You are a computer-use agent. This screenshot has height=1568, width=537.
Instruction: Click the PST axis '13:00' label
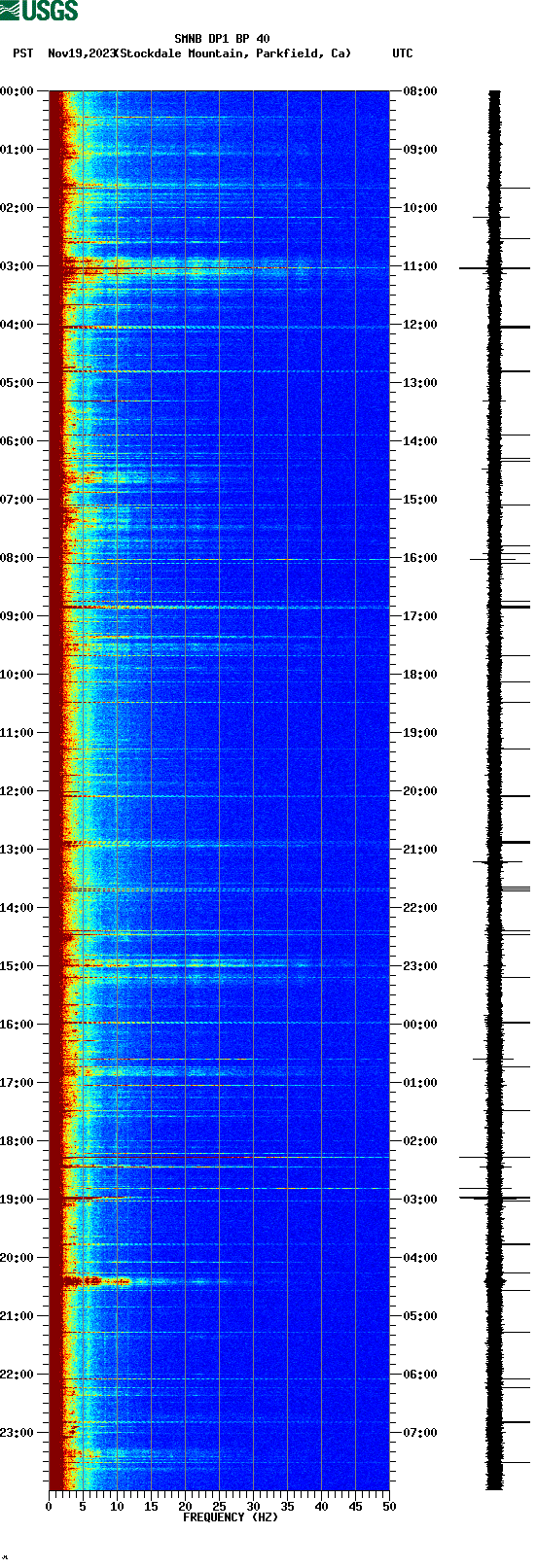pyautogui.click(x=18, y=850)
